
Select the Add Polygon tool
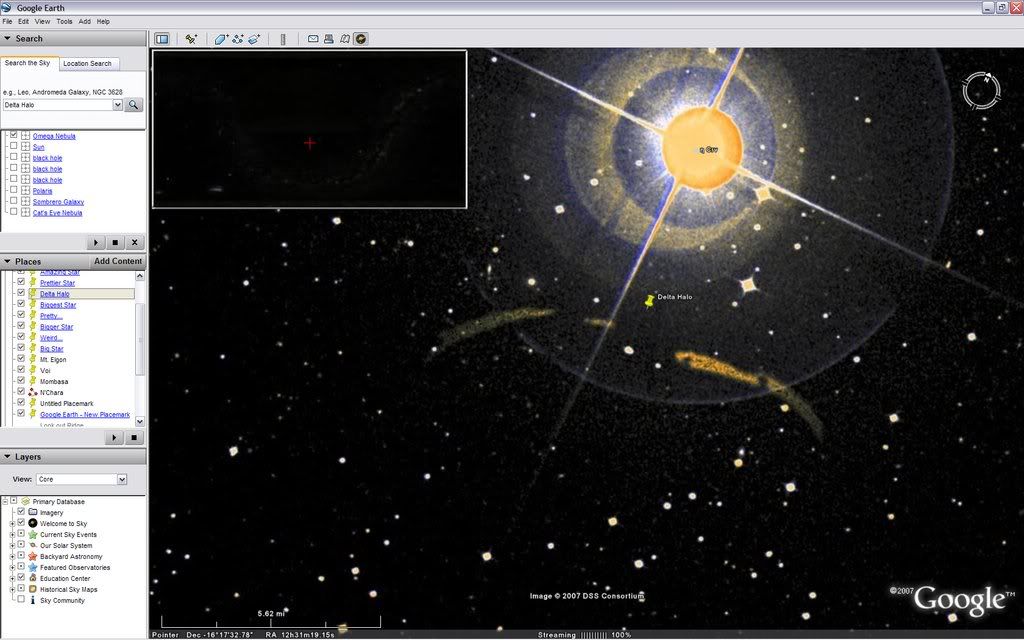click(x=222, y=39)
